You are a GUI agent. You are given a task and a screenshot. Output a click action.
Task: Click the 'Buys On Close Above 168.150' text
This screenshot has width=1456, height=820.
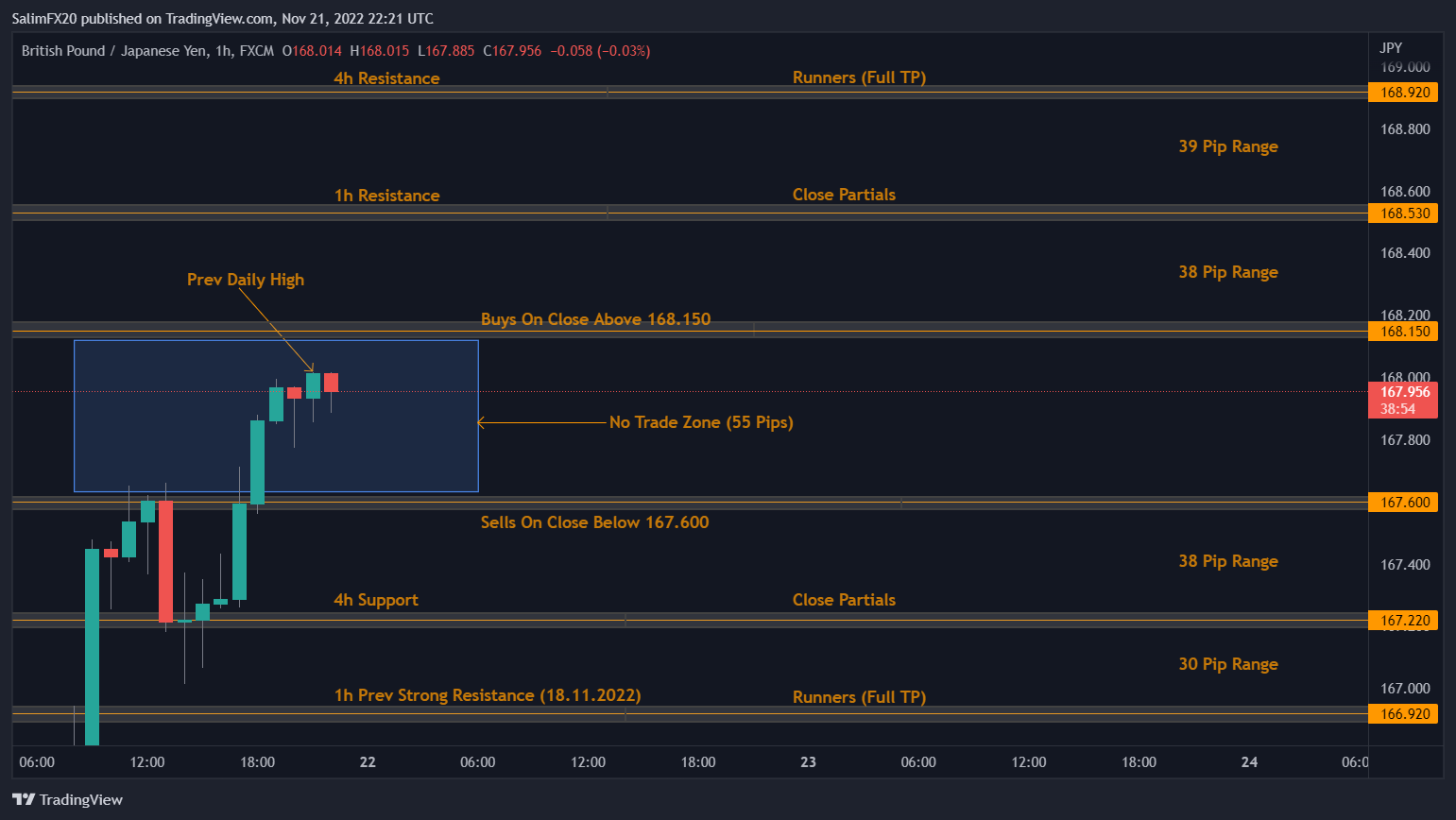pos(595,319)
